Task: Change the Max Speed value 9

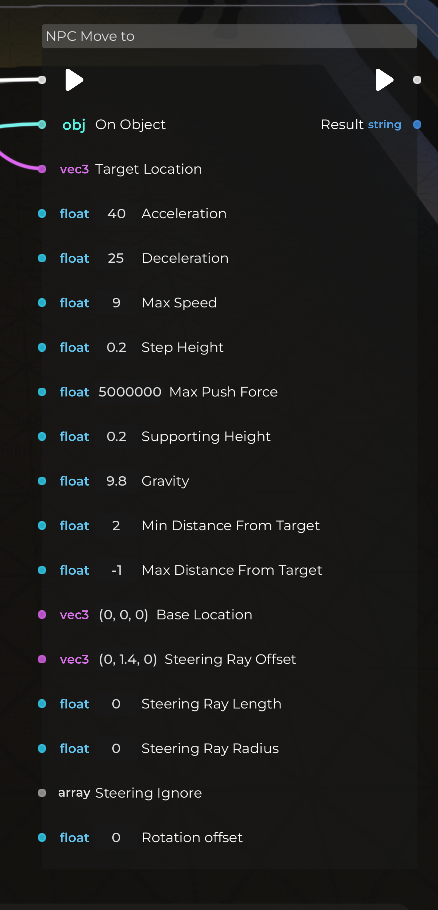Action: click(x=116, y=303)
